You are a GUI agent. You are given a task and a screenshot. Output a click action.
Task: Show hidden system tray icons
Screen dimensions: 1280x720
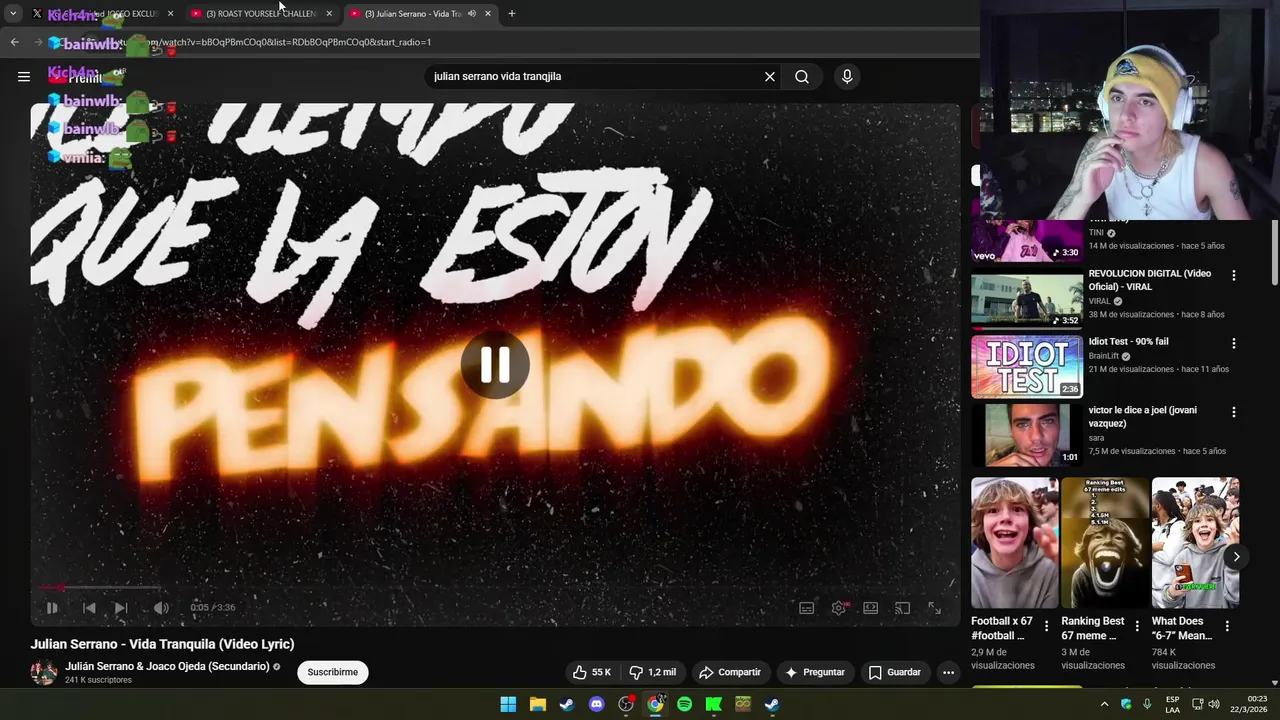(x=1104, y=704)
